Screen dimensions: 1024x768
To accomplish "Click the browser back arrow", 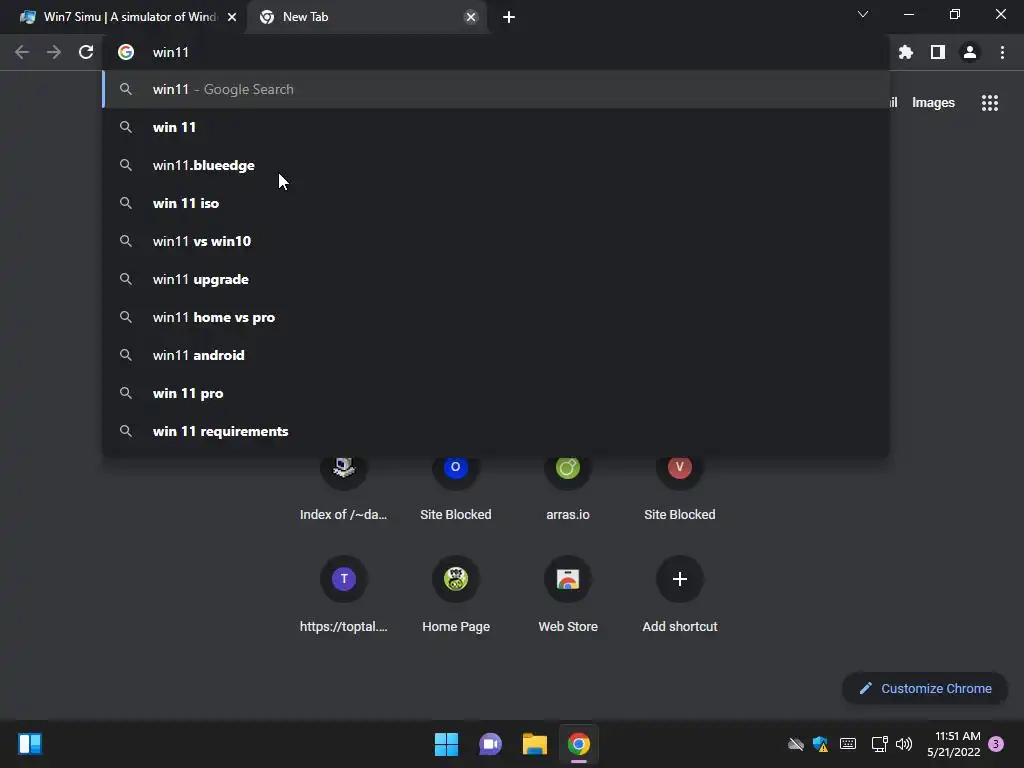I will [x=22, y=52].
